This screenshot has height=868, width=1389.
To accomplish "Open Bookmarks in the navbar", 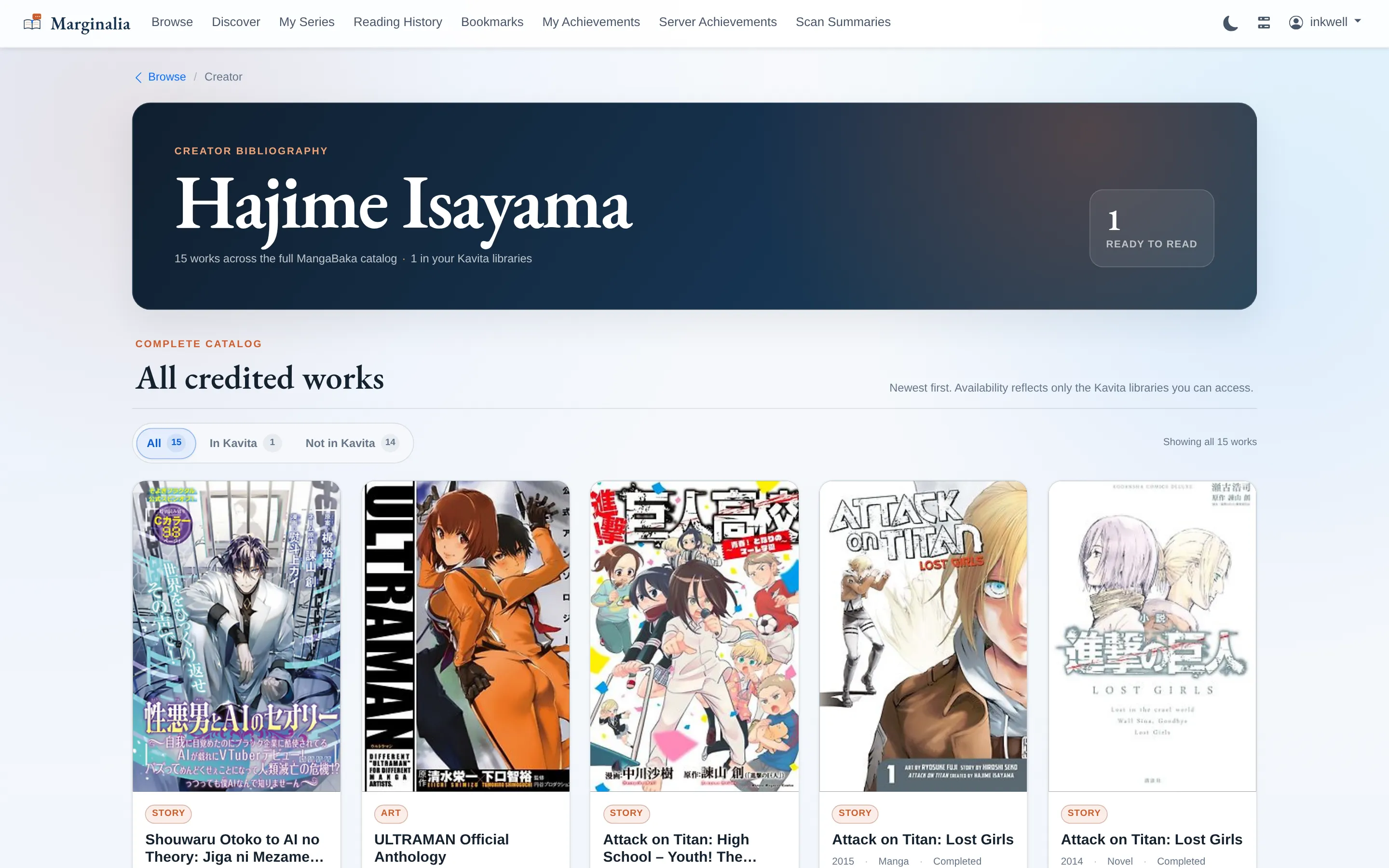I will point(492,22).
